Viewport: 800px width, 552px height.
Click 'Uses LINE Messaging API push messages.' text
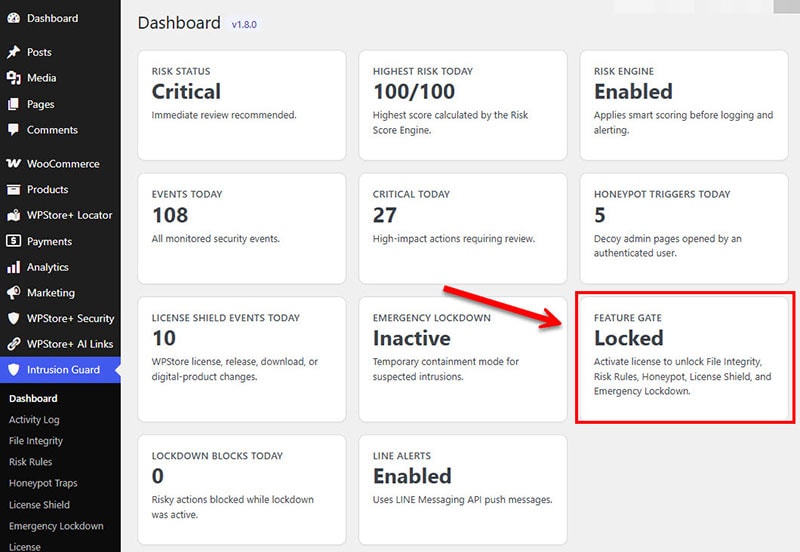pyautogui.click(x=462, y=500)
